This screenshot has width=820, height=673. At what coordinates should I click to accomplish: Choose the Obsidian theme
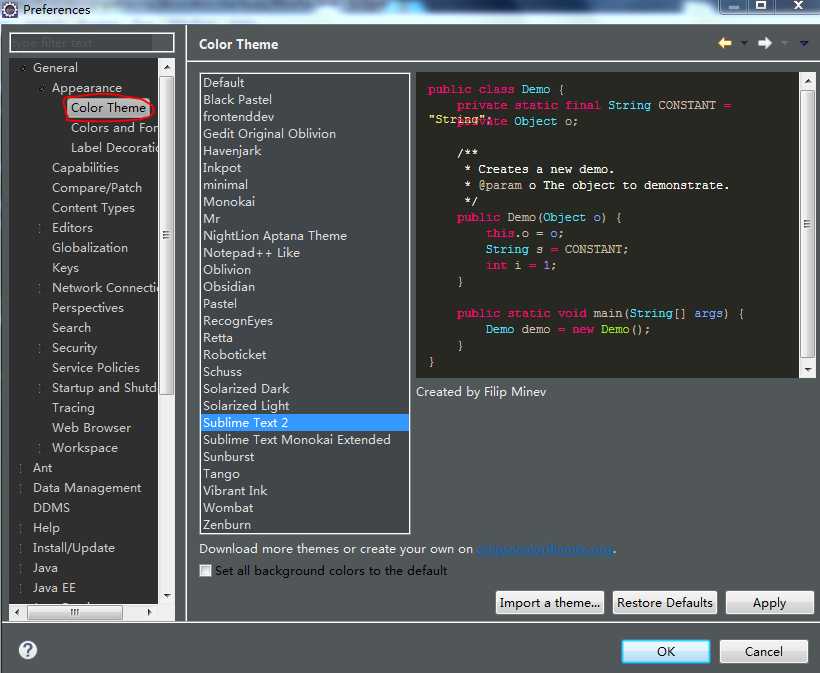[x=305, y=287]
